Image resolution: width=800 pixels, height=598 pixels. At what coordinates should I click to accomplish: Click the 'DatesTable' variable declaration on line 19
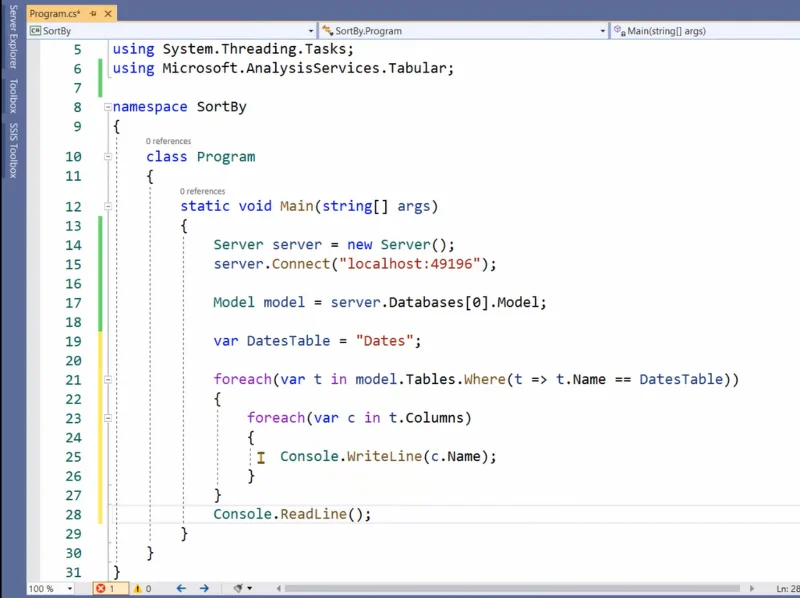click(288, 341)
